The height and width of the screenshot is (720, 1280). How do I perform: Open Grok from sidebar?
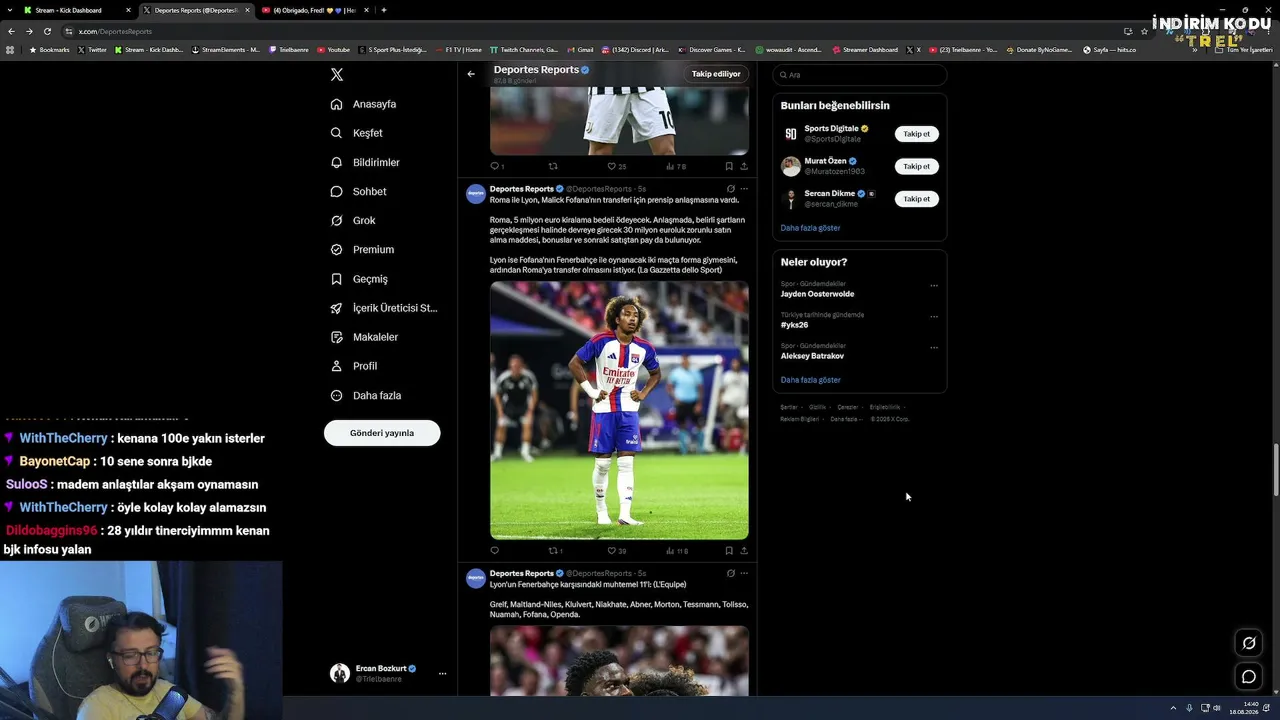click(353, 220)
